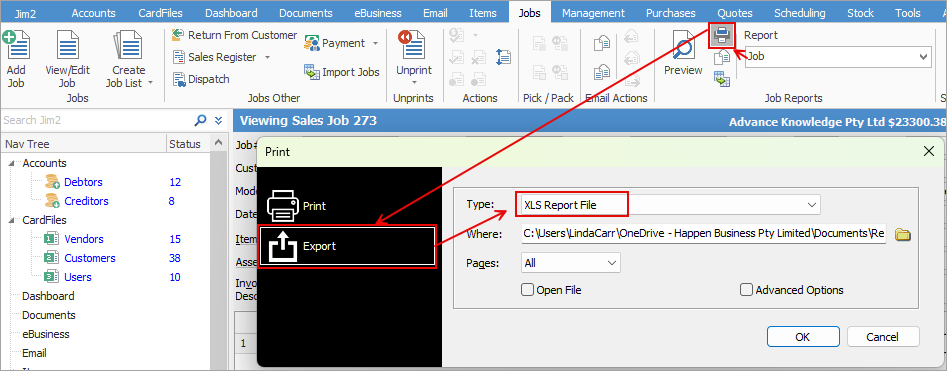
Task: Click OK in the Print dialog
Action: [803, 337]
